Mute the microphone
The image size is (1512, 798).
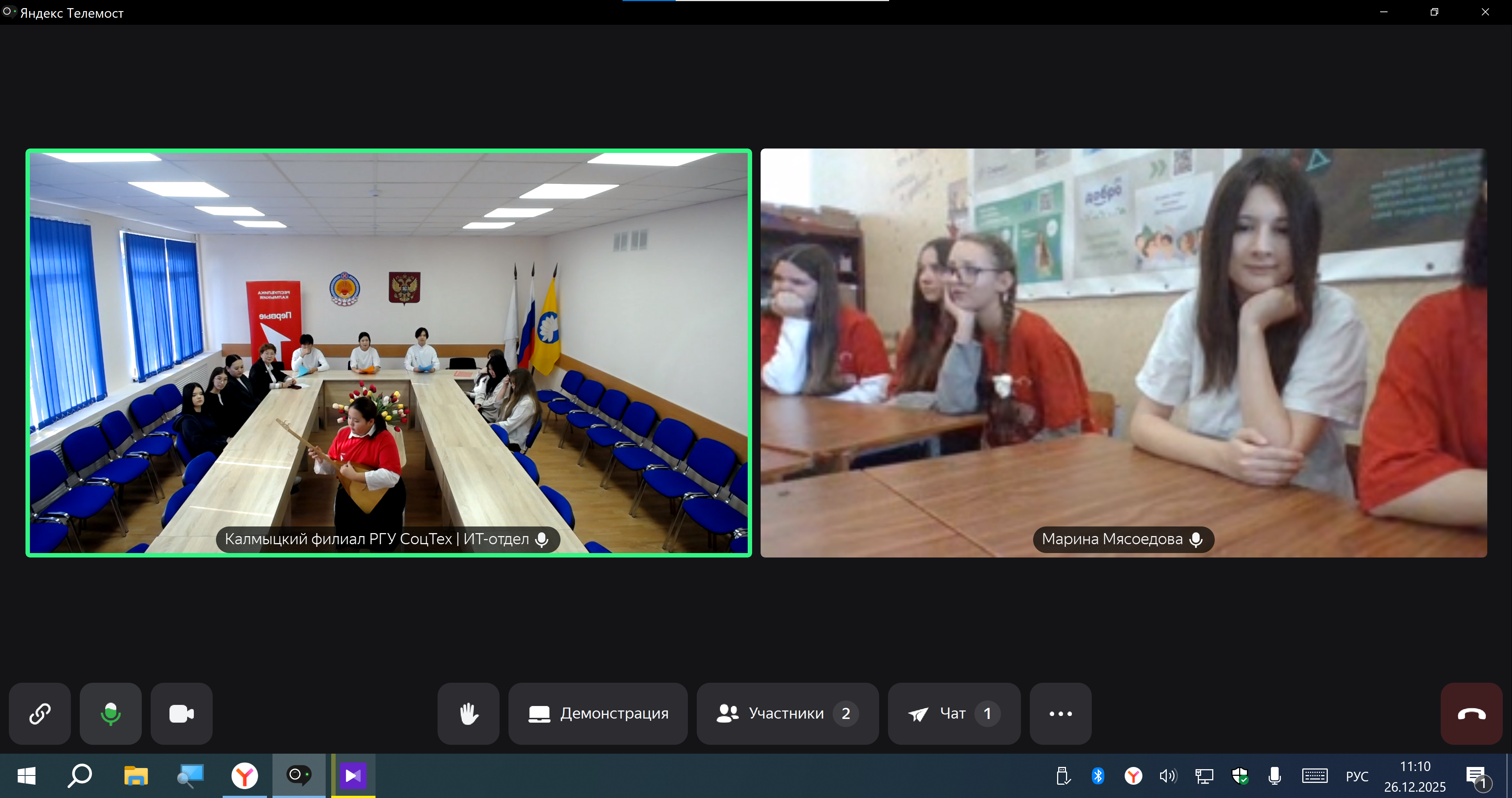point(110,713)
